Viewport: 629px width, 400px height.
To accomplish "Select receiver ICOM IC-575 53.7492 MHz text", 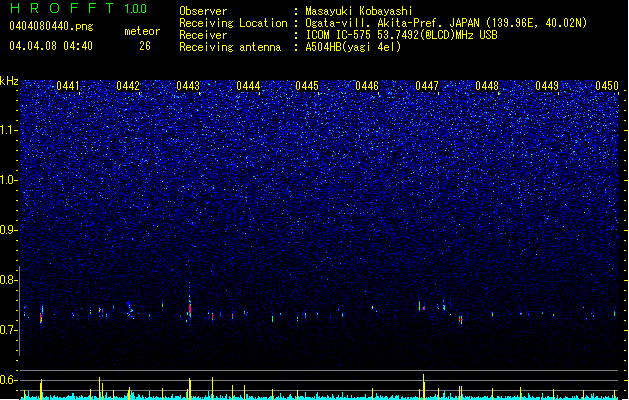I will (x=401, y=35).
